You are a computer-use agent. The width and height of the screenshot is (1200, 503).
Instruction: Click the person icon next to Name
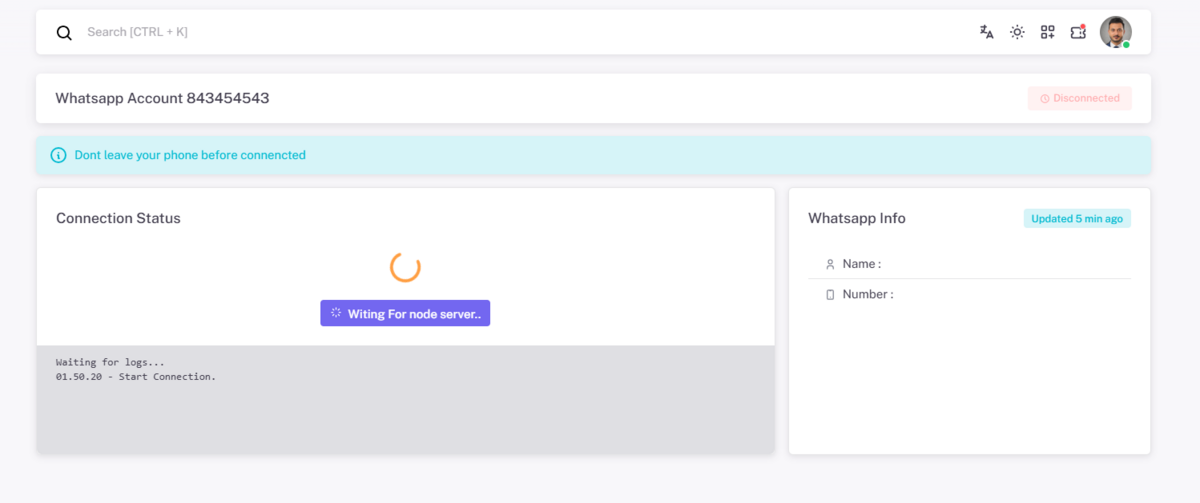click(x=830, y=264)
